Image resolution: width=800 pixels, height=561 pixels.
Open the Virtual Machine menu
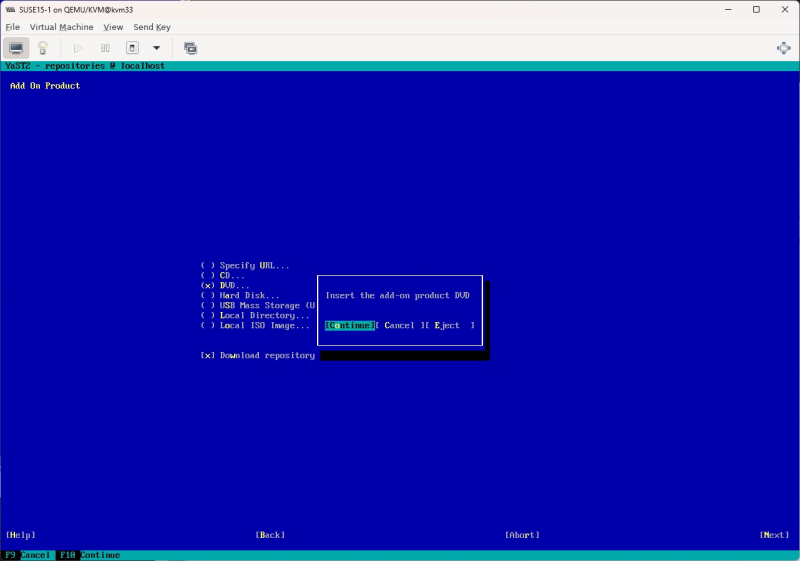(x=61, y=27)
